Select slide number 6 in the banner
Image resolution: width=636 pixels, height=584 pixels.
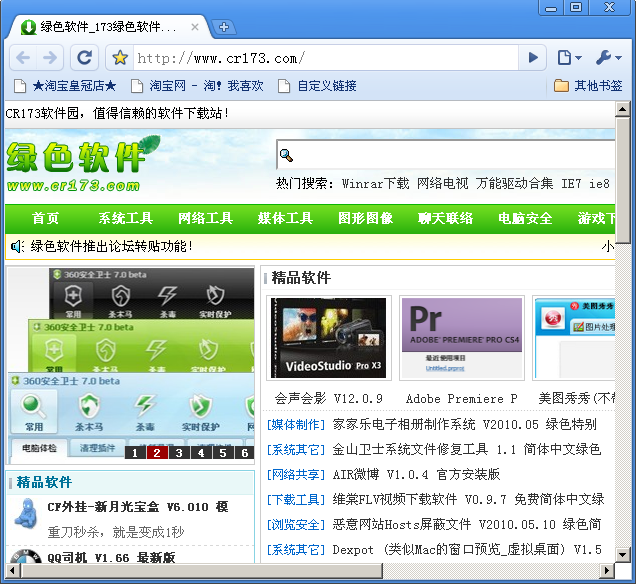pos(245,453)
